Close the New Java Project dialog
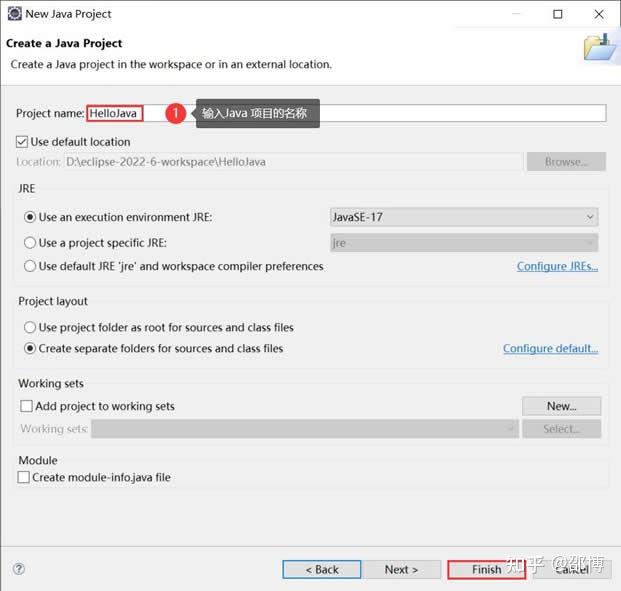Image resolution: width=621 pixels, height=591 pixels. (599, 14)
